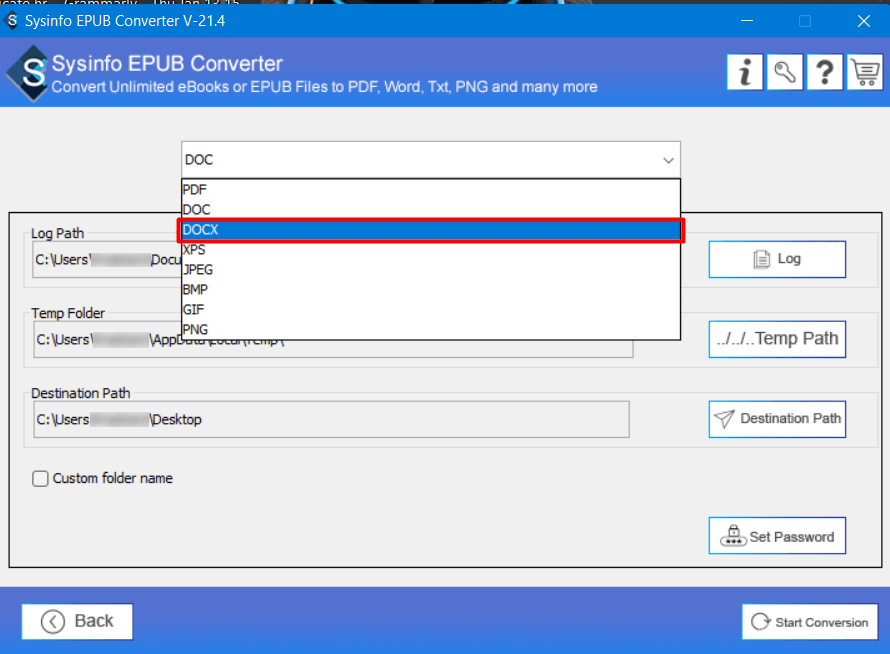
Task: Expand the output format dropdown arrow
Action: click(x=668, y=160)
